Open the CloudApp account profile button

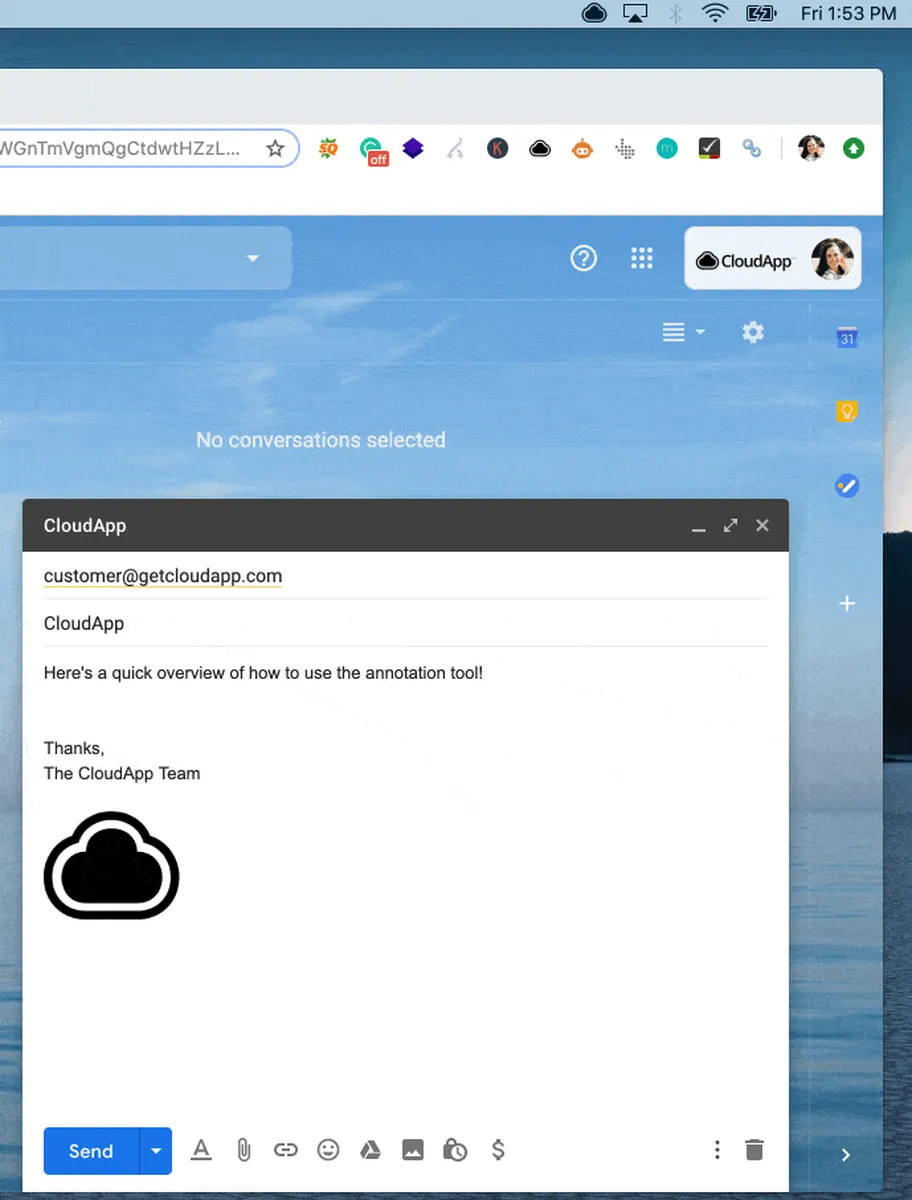click(773, 258)
